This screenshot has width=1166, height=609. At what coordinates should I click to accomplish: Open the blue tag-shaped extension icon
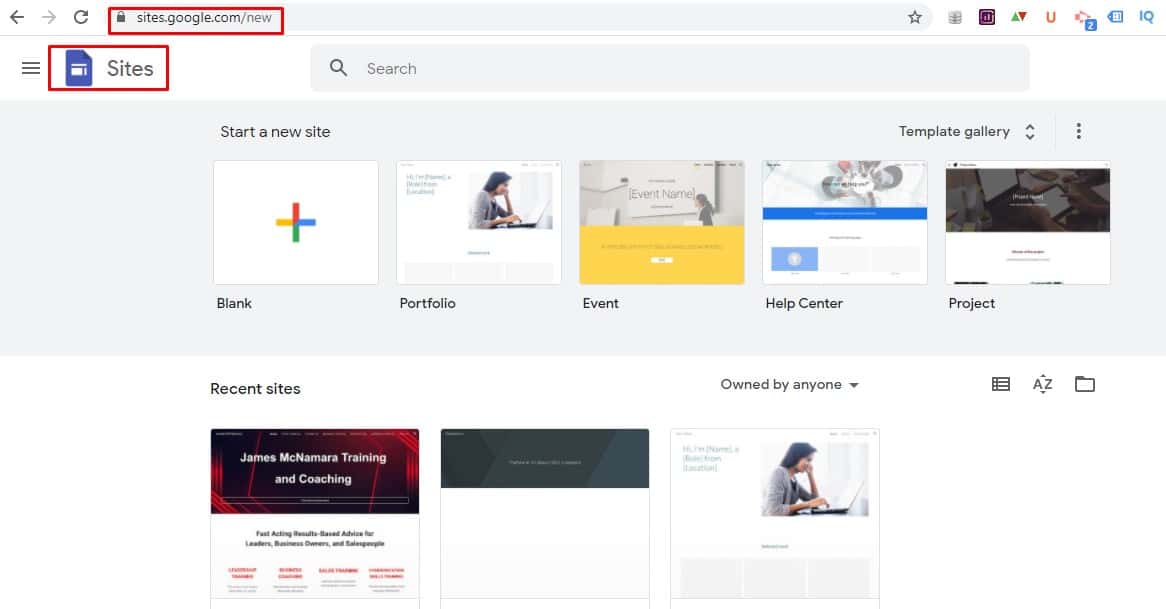(1115, 17)
